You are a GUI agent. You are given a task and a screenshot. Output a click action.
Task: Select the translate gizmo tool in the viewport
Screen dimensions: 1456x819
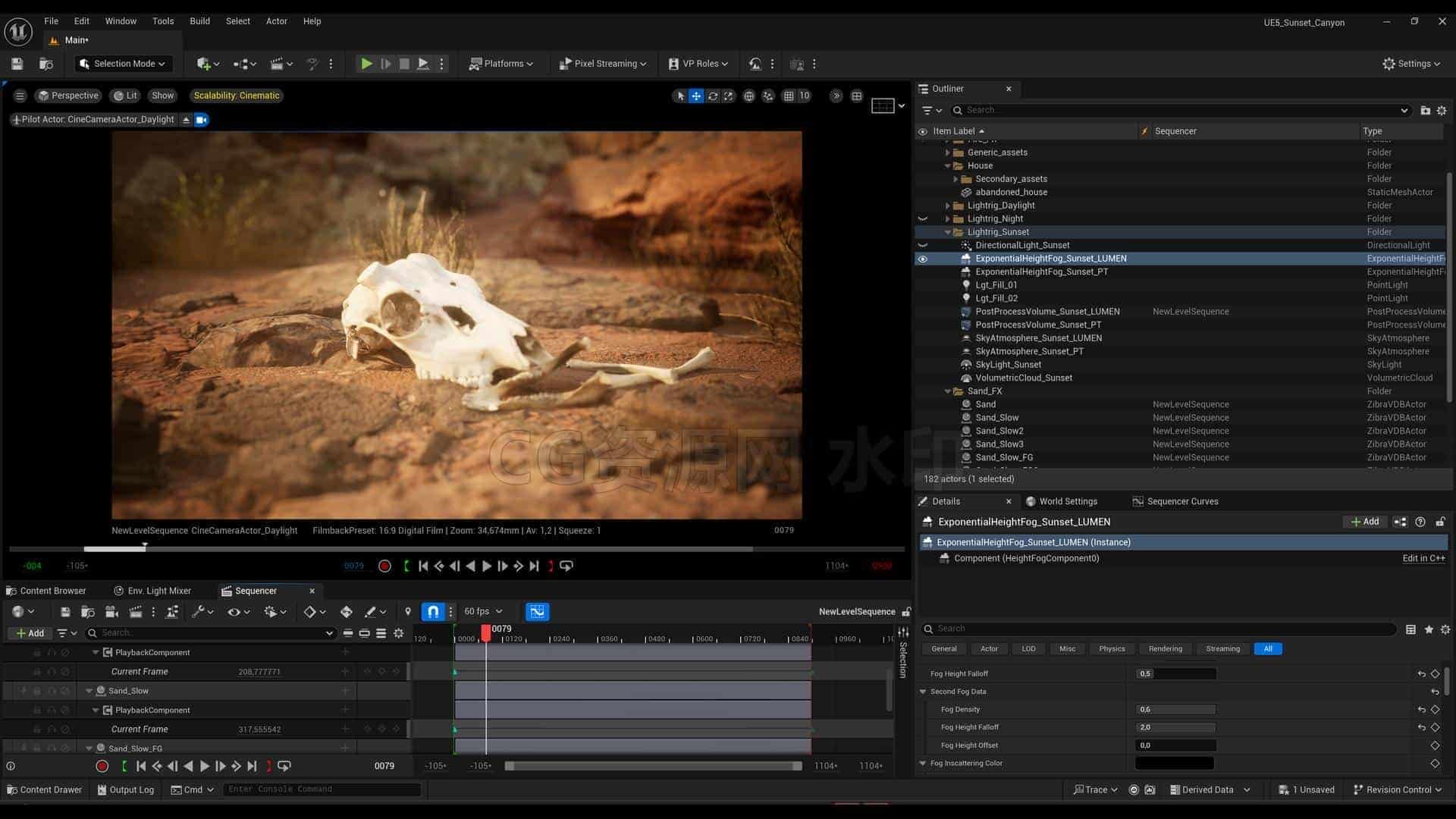(695, 96)
